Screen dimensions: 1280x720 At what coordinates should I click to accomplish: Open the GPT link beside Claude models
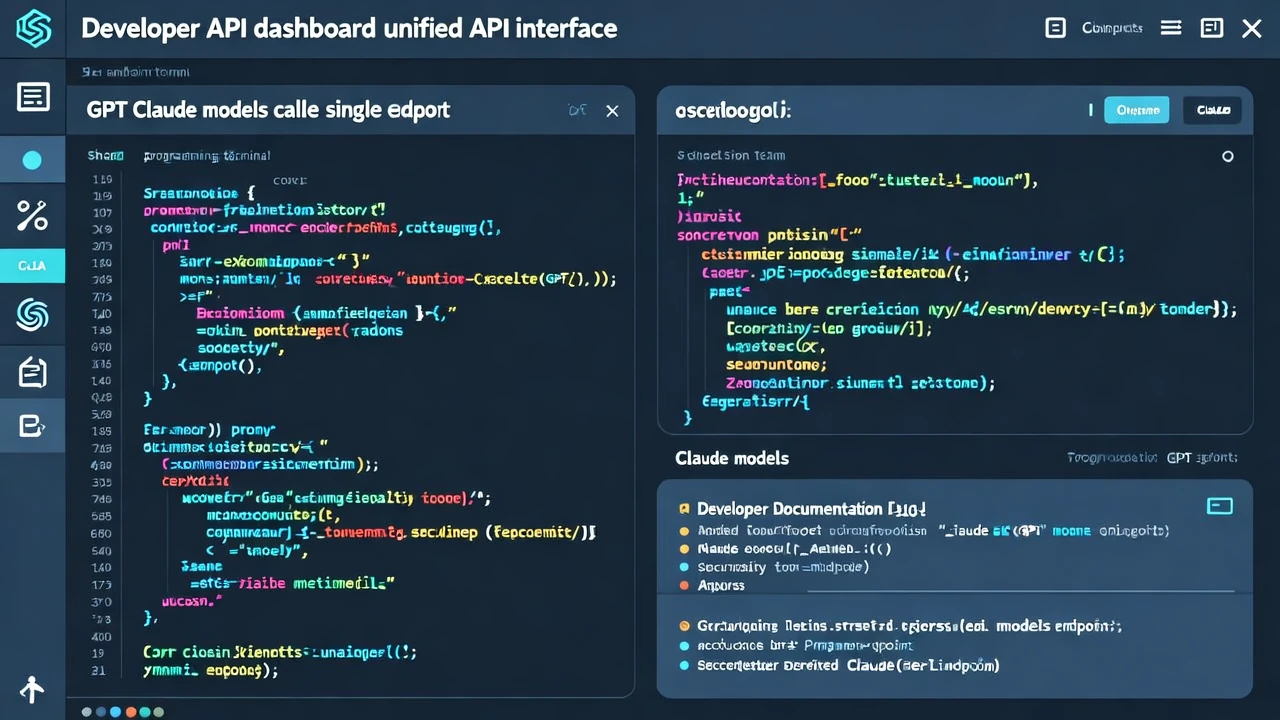click(1201, 458)
